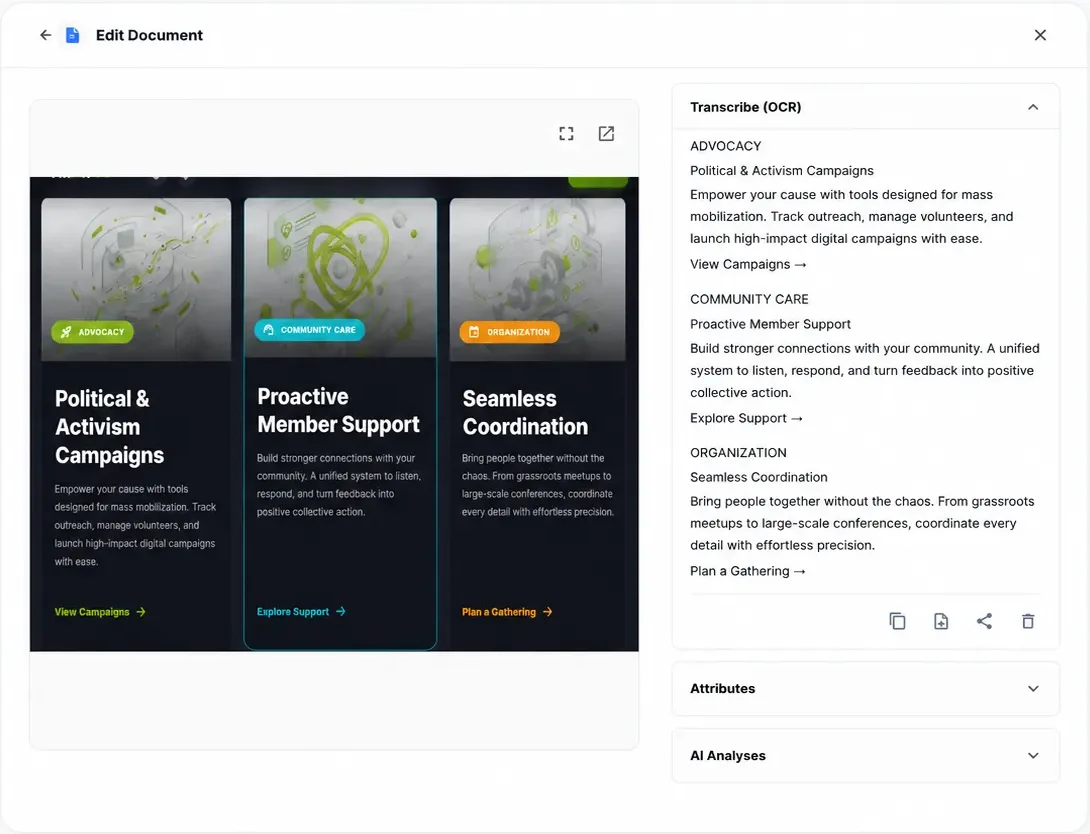Click 'Political & Activism Campaigns' heading in preview
The width and height of the screenshot is (1090, 834).
click(110, 427)
